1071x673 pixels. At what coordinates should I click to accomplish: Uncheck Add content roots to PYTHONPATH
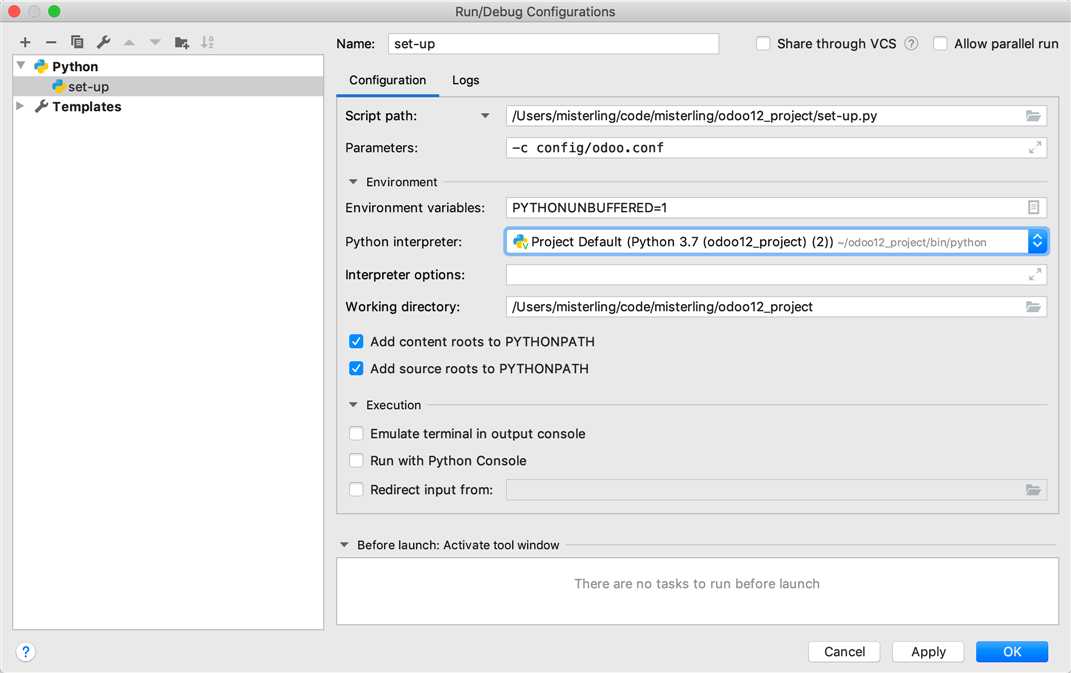[x=356, y=342]
